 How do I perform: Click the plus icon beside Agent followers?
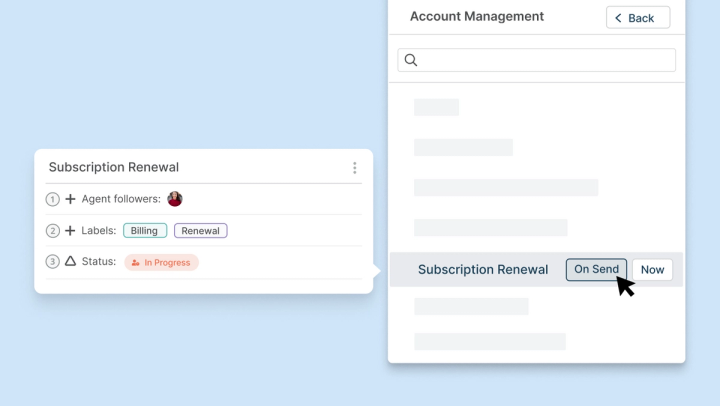[x=70, y=199]
